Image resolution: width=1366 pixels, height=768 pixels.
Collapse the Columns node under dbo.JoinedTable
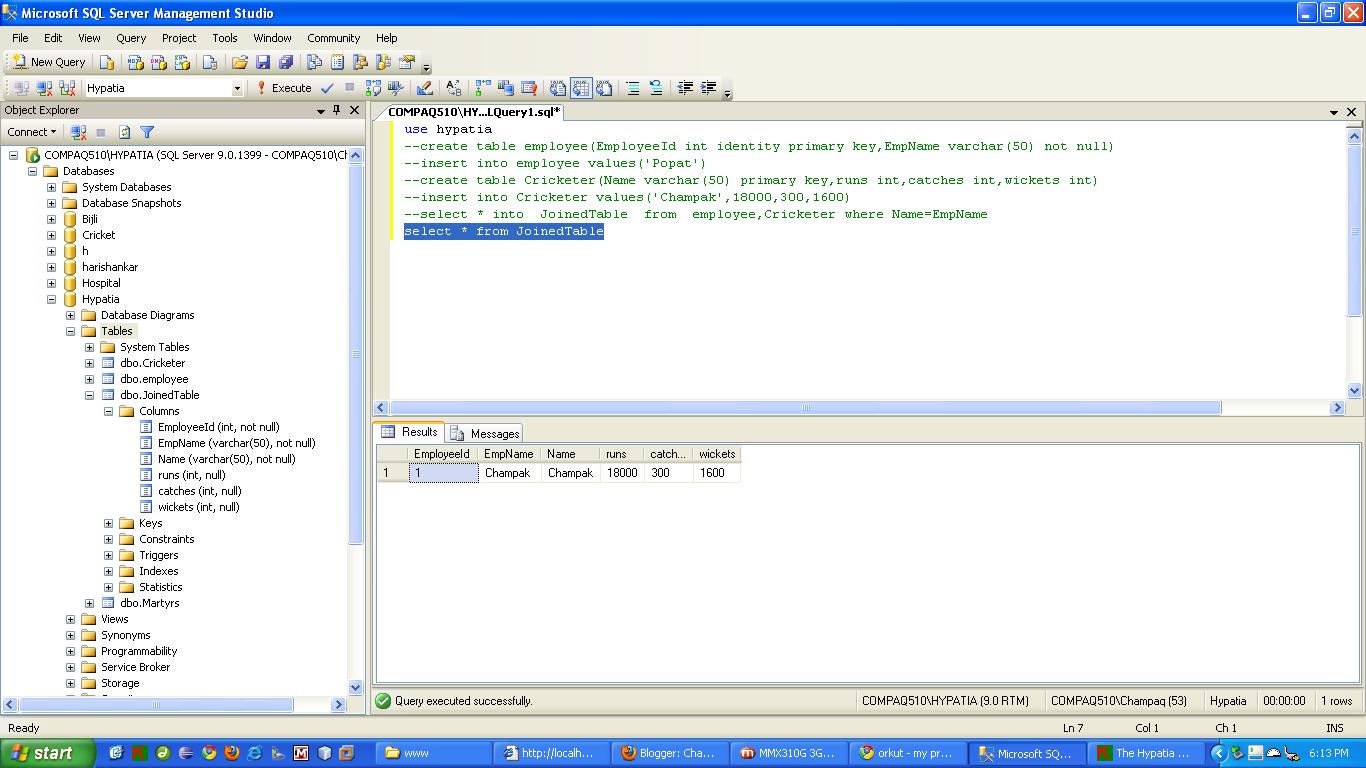[x=108, y=411]
